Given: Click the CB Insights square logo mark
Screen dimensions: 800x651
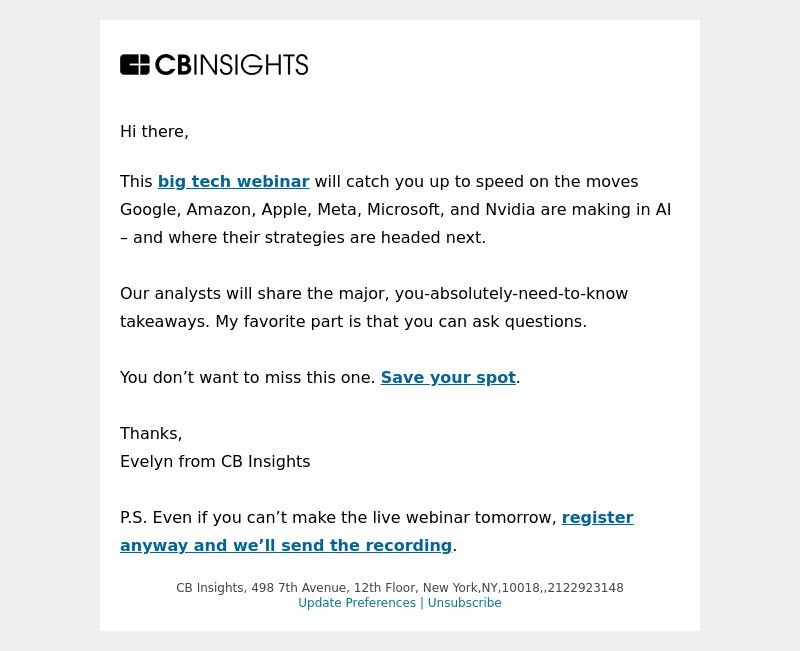Looking at the screenshot, I should (x=135, y=65).
